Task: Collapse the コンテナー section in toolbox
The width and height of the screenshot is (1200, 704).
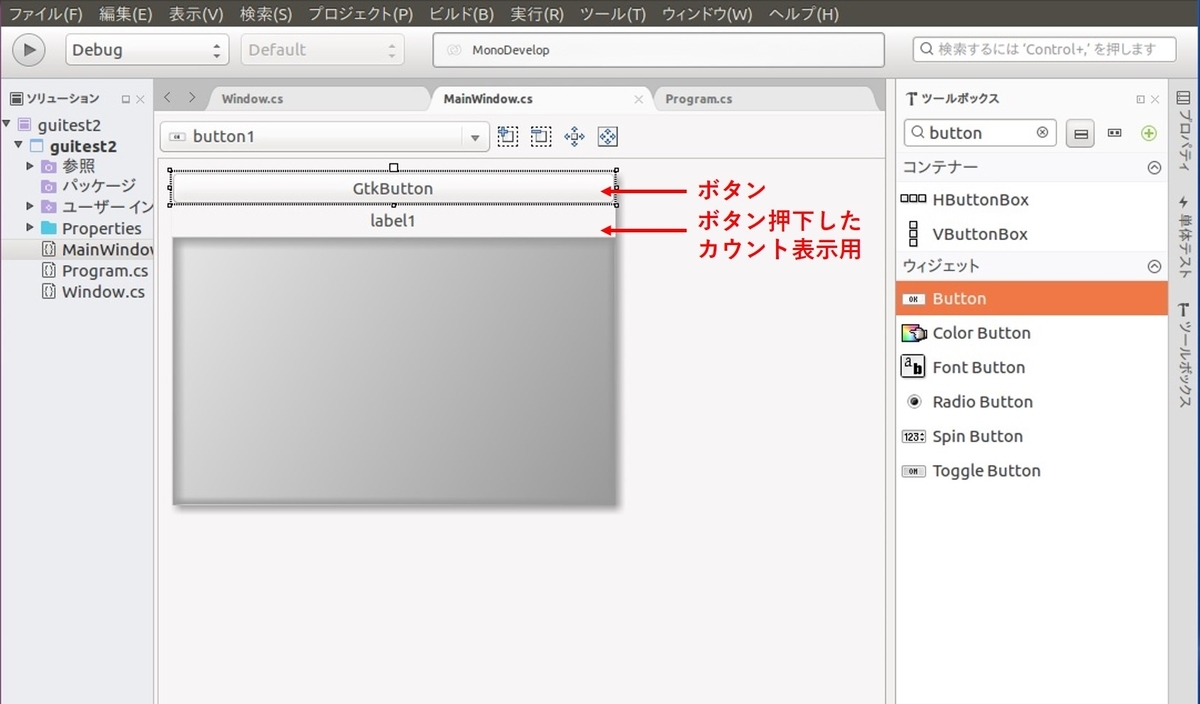Action: [1155, 166]
